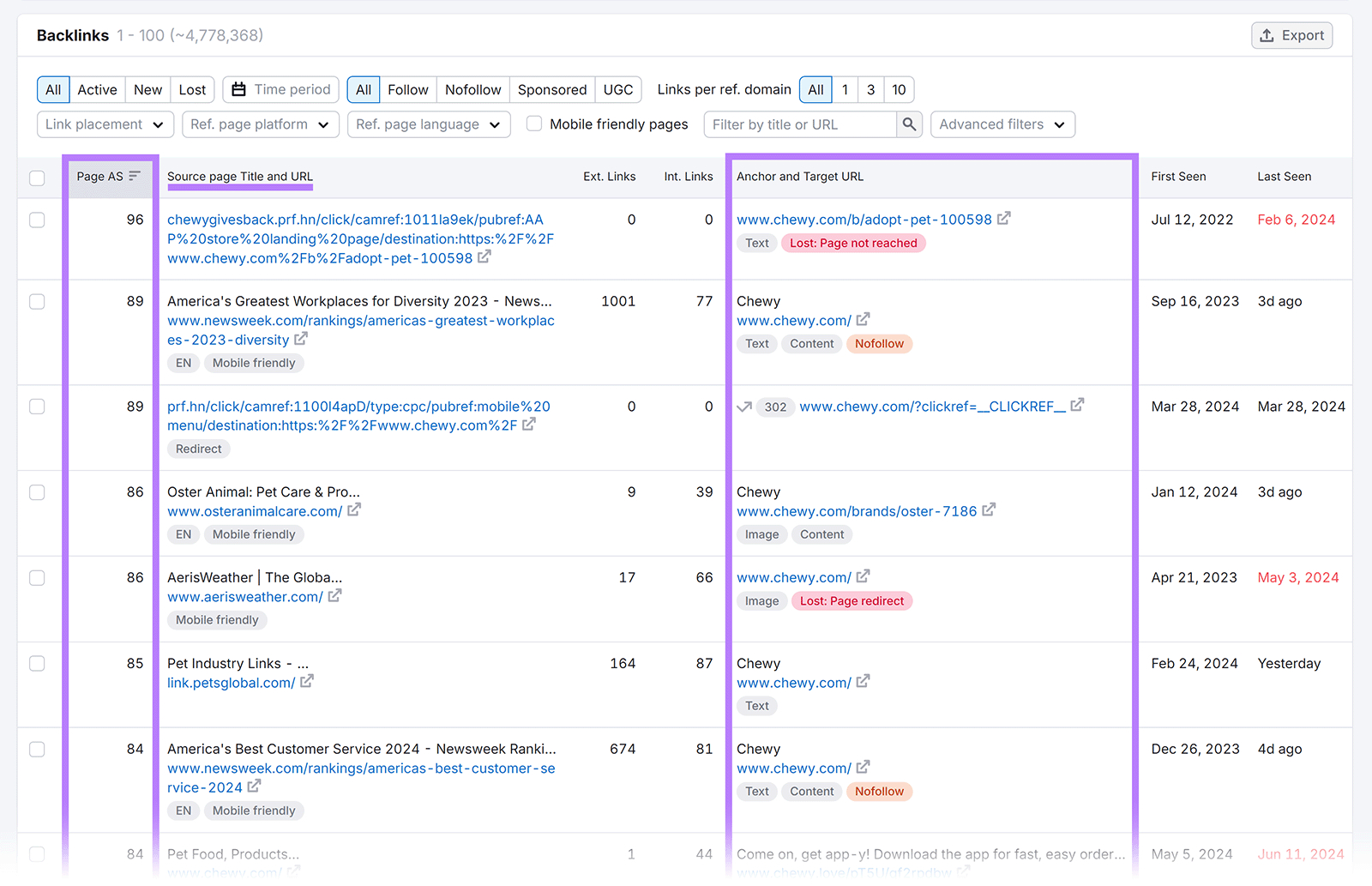This screenshot has height=886, width=1372.
Task: Click inside the Filter by title or URL field
Action: 797,124
